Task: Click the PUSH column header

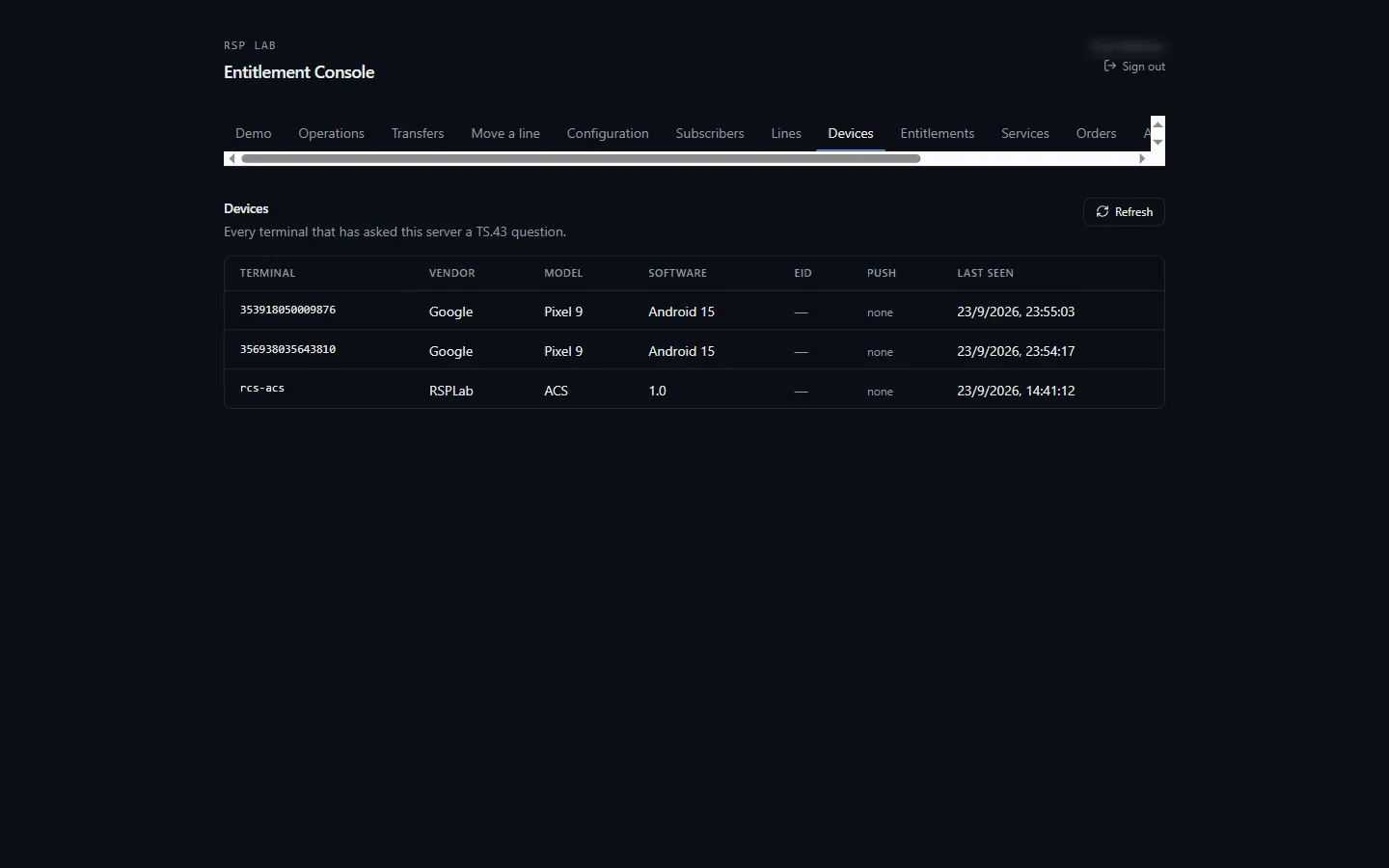Action: point(882,273)
